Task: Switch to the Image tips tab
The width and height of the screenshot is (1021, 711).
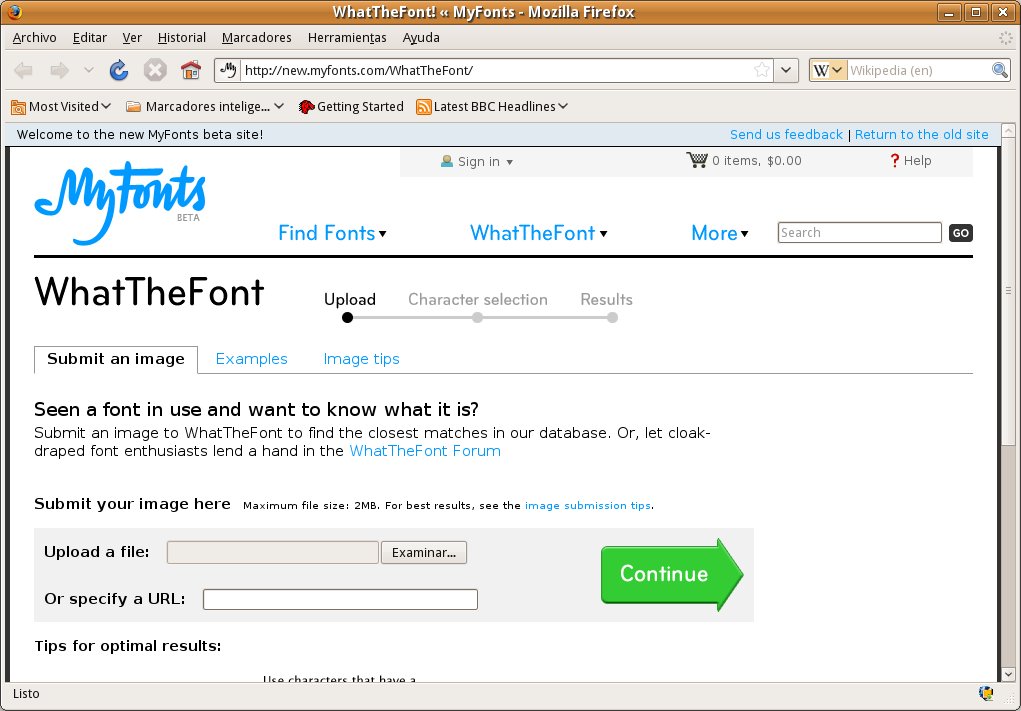Action: tap(361, 359)
